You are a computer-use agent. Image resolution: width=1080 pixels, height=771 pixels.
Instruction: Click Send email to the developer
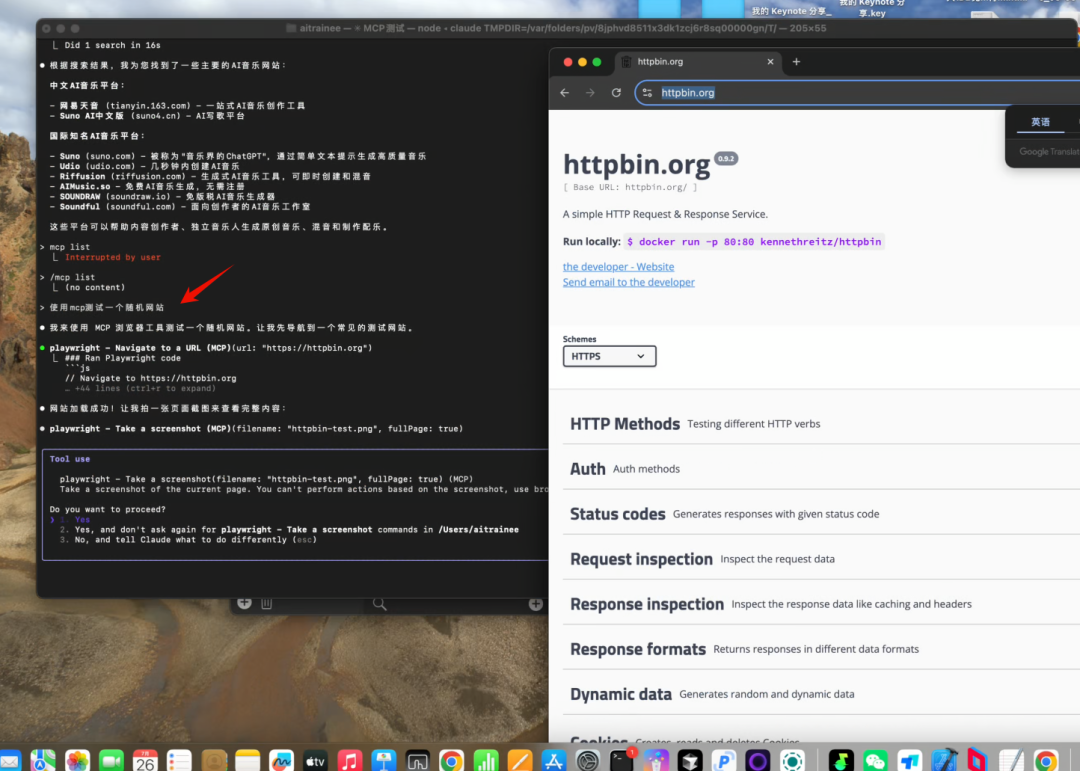point(628,282)
